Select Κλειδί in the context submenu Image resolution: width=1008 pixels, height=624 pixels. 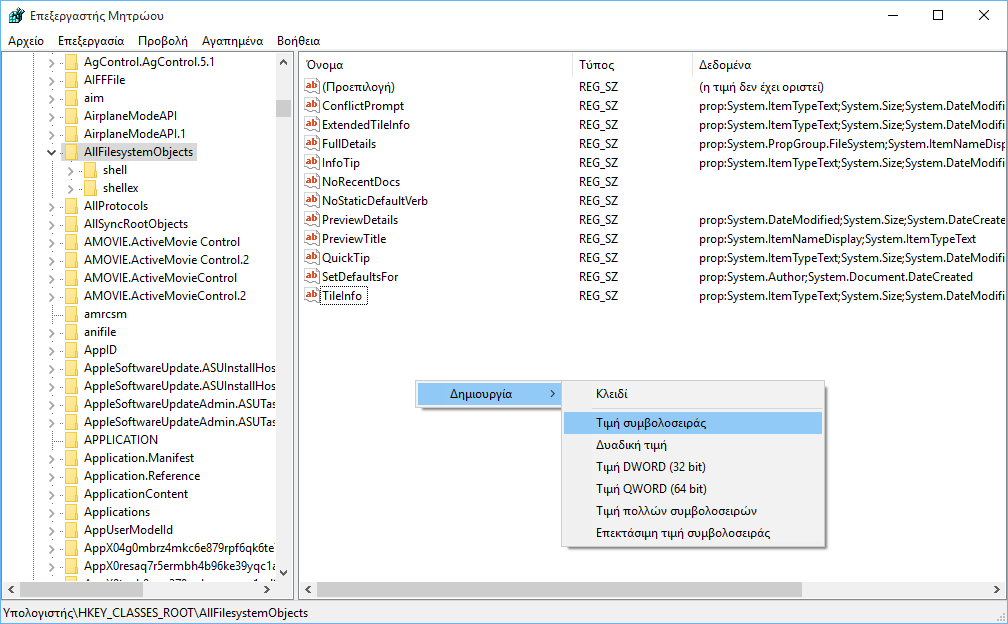[611, 394]
